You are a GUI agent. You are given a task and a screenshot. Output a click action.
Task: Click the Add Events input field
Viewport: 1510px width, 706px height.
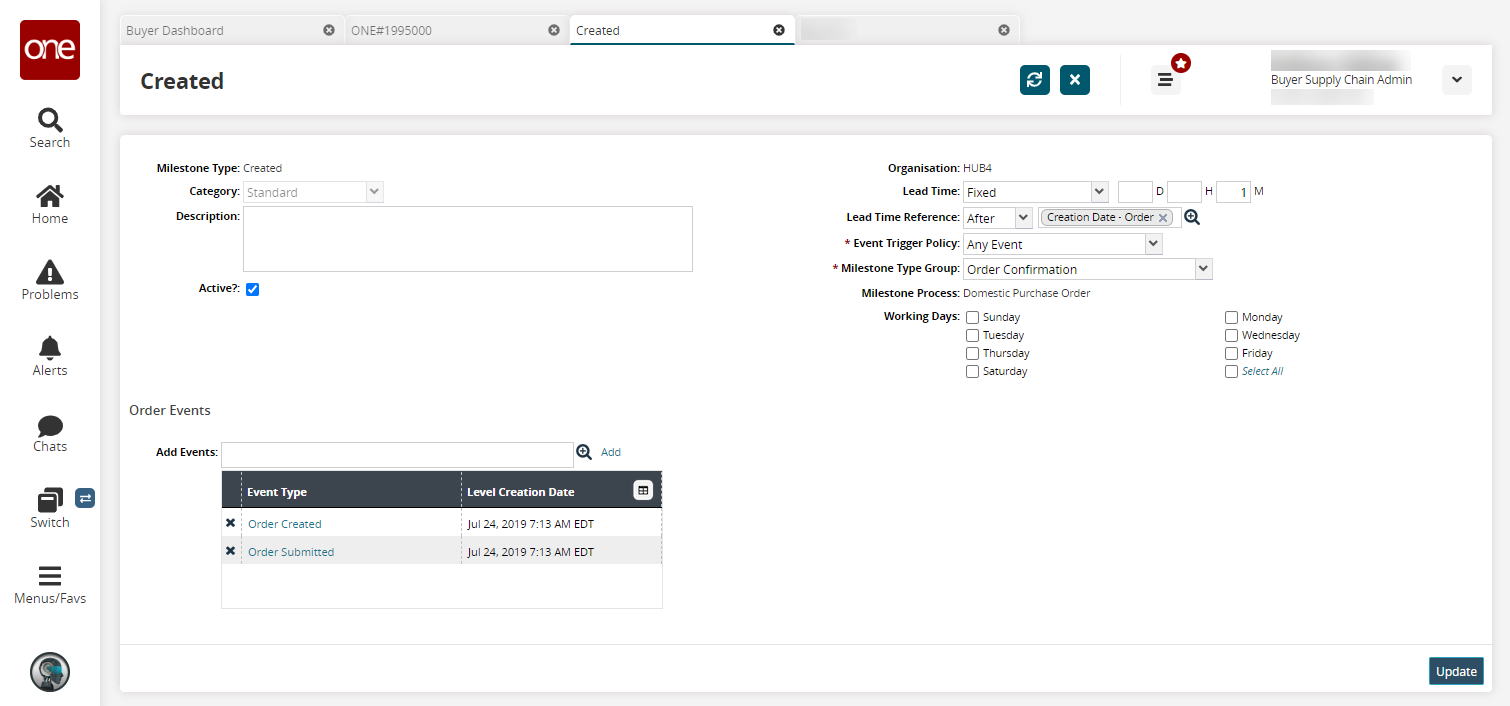click(397, 455)
